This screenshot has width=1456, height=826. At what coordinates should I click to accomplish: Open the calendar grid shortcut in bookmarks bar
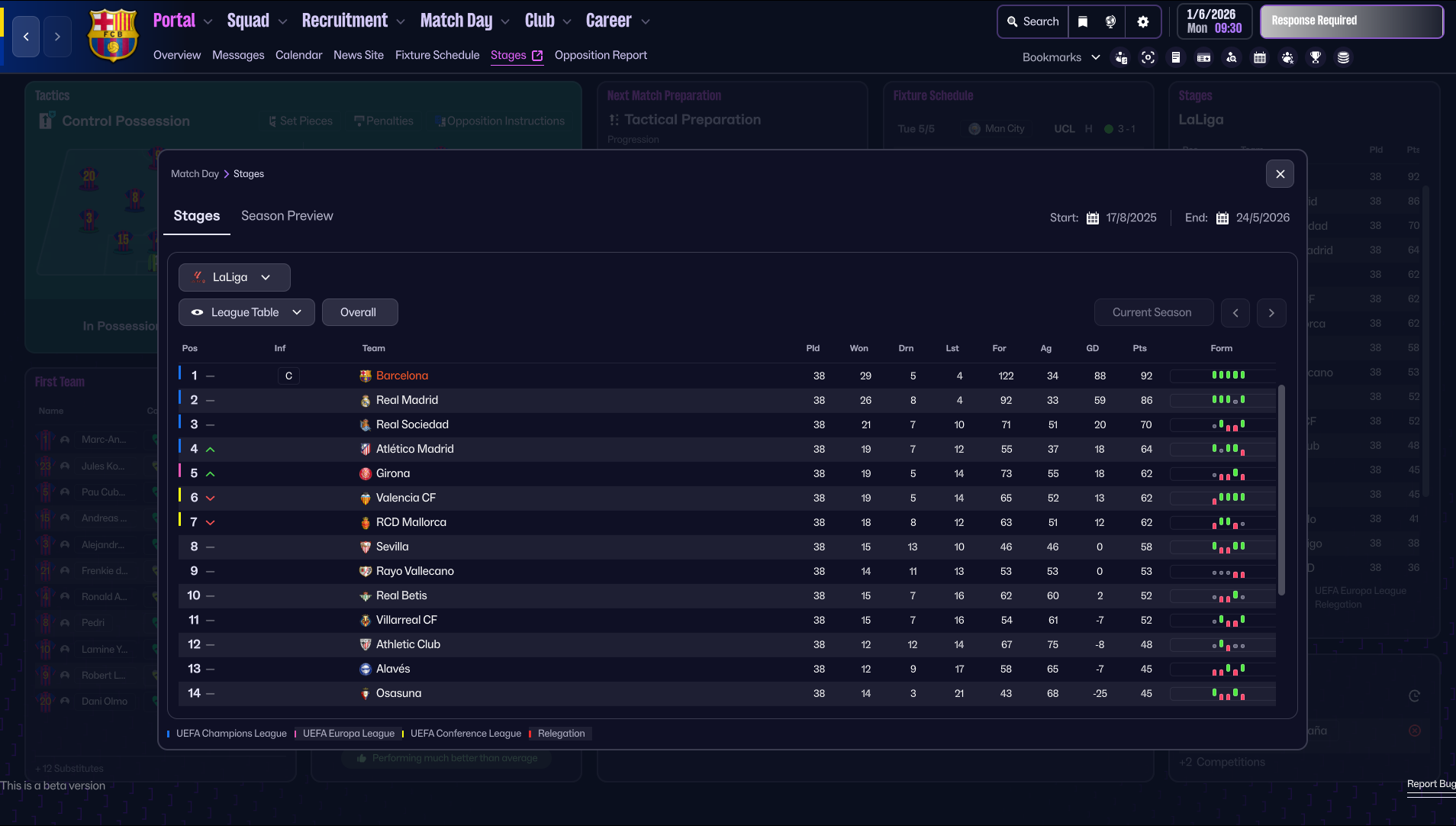(1259, 57)
